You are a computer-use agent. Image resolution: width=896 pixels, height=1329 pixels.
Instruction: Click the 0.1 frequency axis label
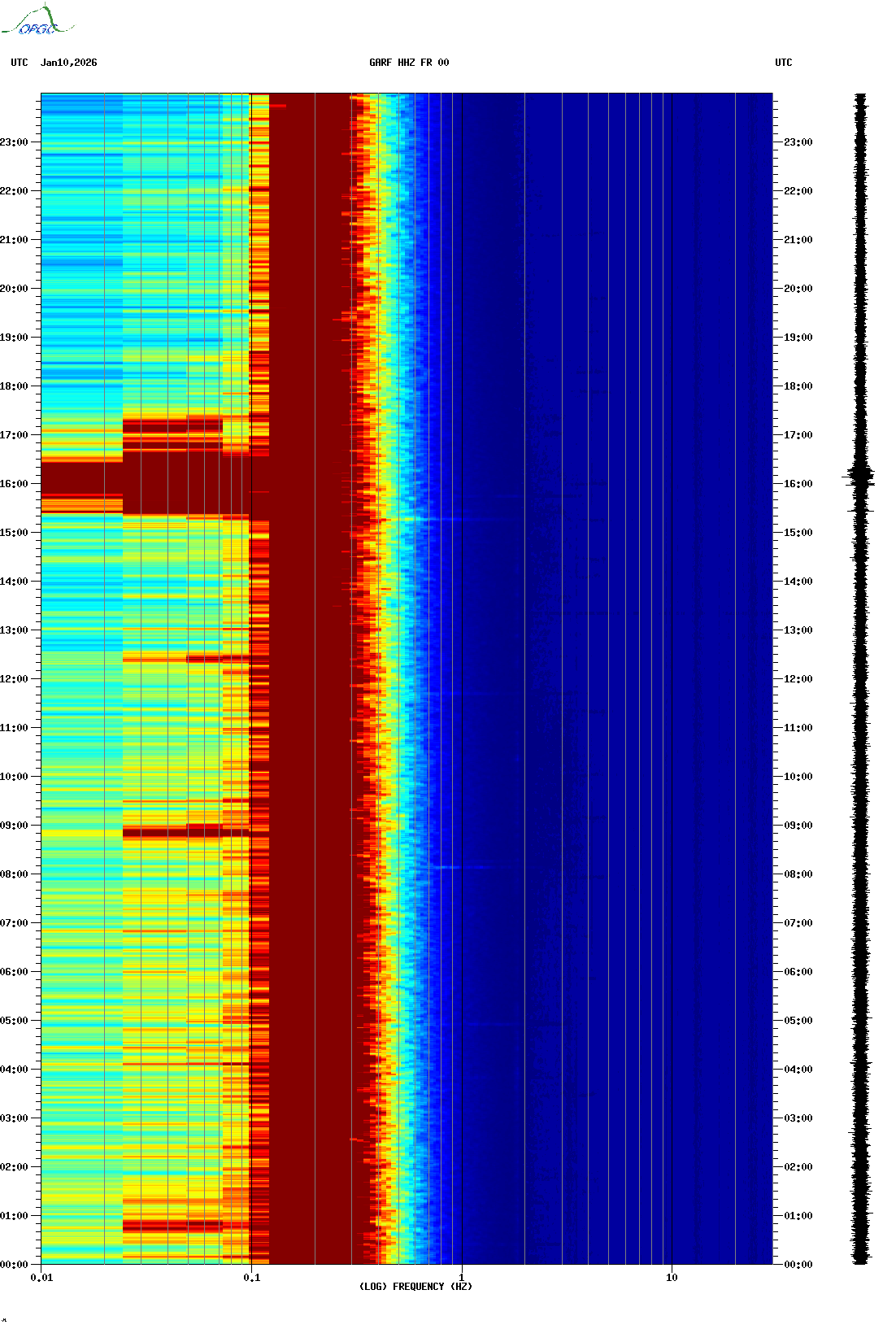tap(251, 1277)
